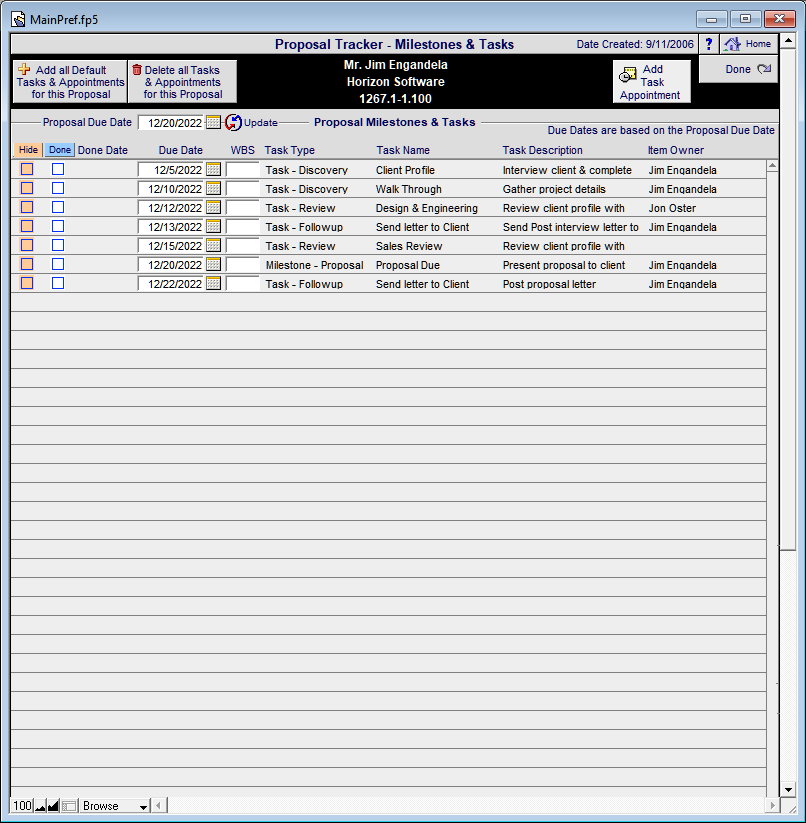
Task: Click Delete all Tasks & Appointments button
Action: pyautogui.click(x=183, y=82)
